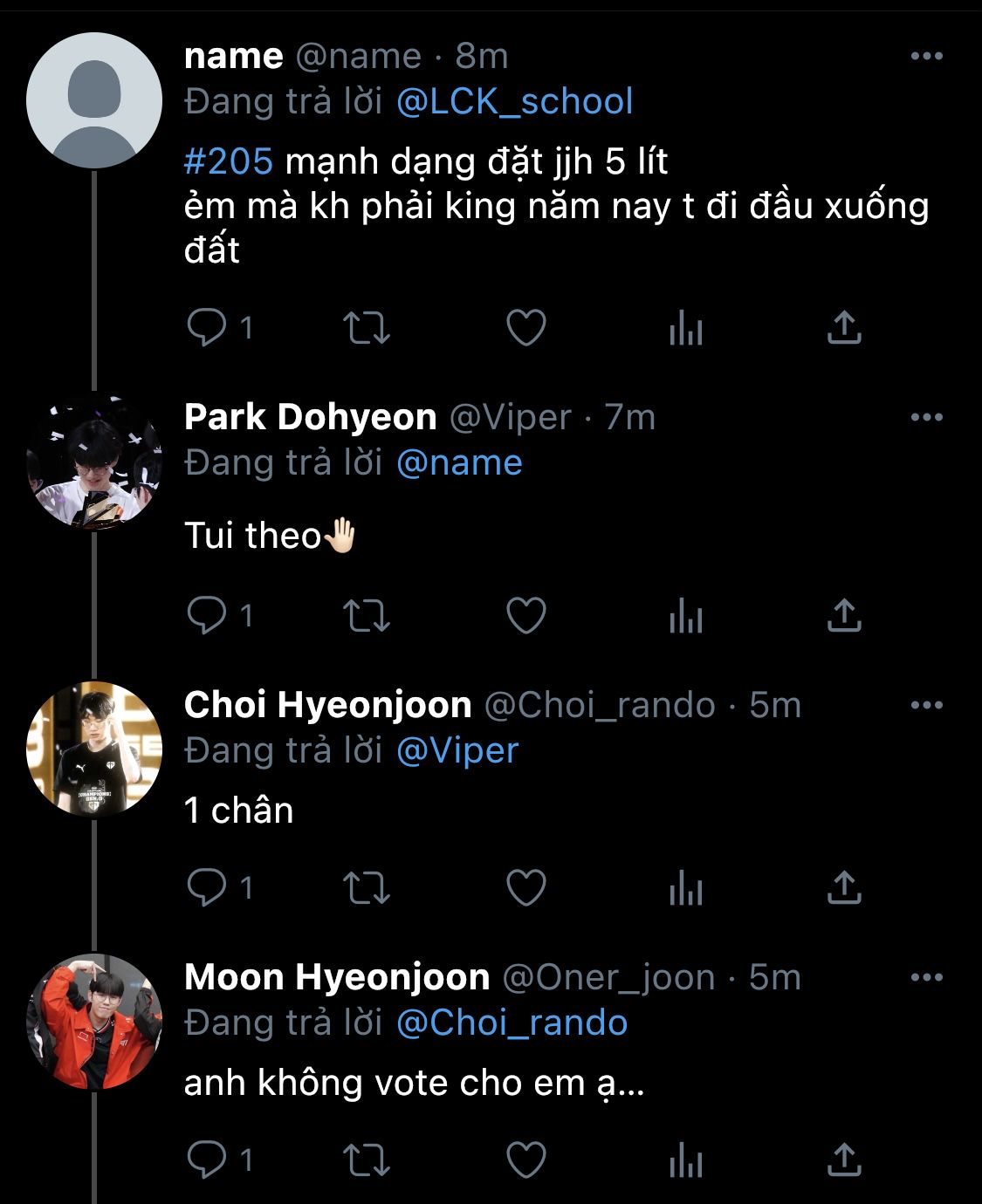Open Choi Hyeonjoon's display name
Viewport: 982px width, 1204px height.
click(x=327, y=705)
